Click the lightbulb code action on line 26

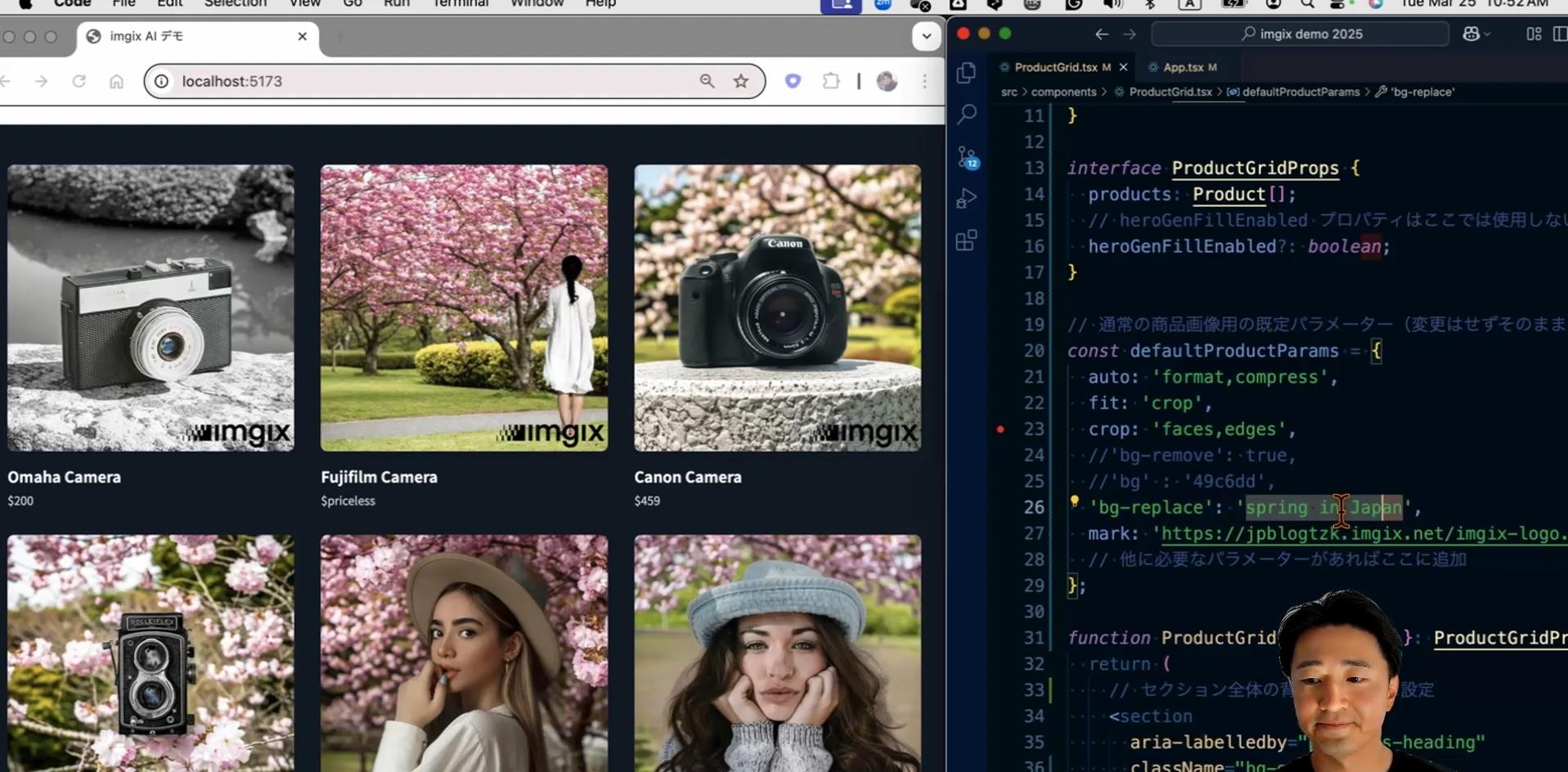tap(1074, 502)
